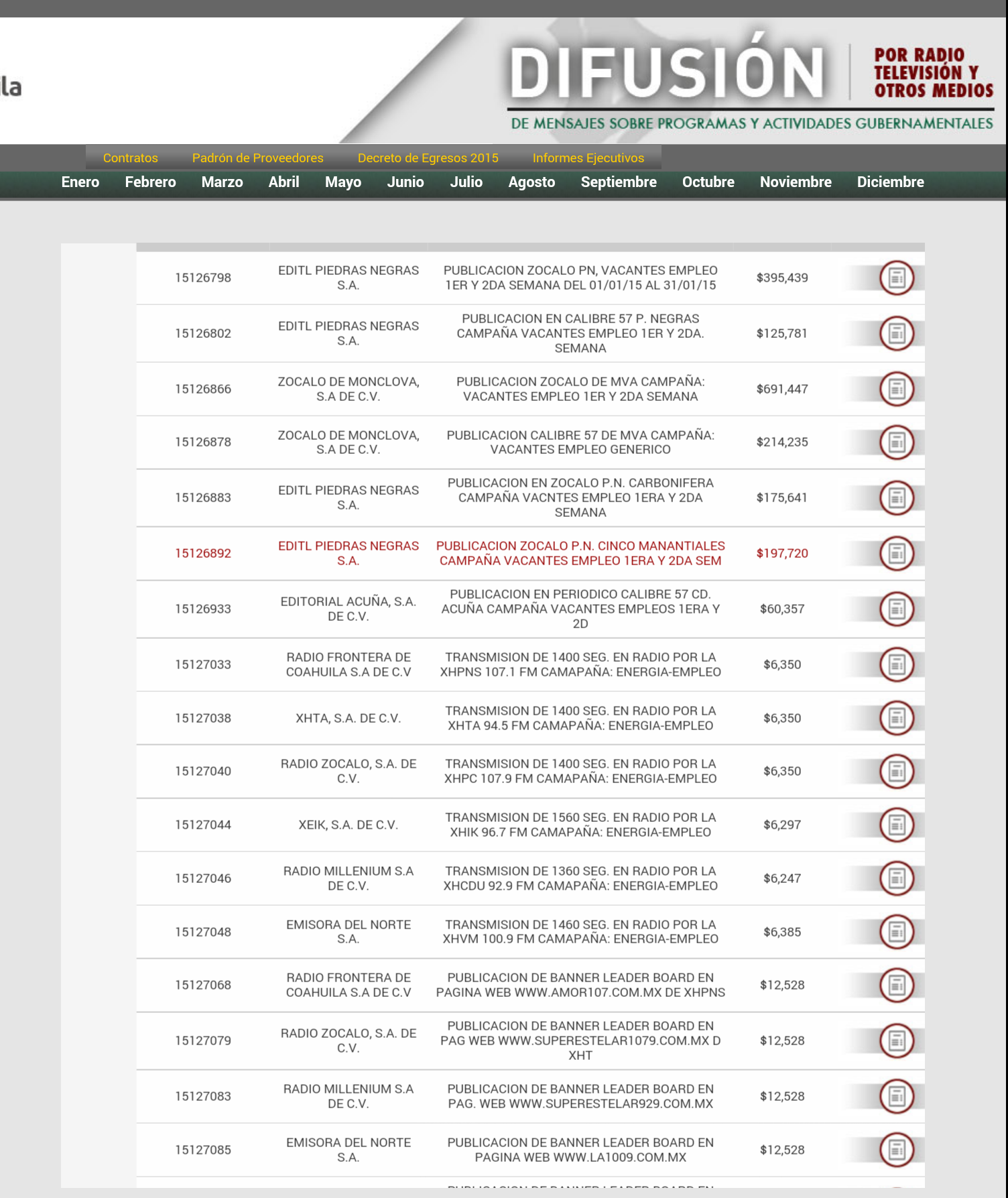The height and width of the screenshot is (1198, 1008).
Task: Click amount $6,297
Action: point(782,825)
